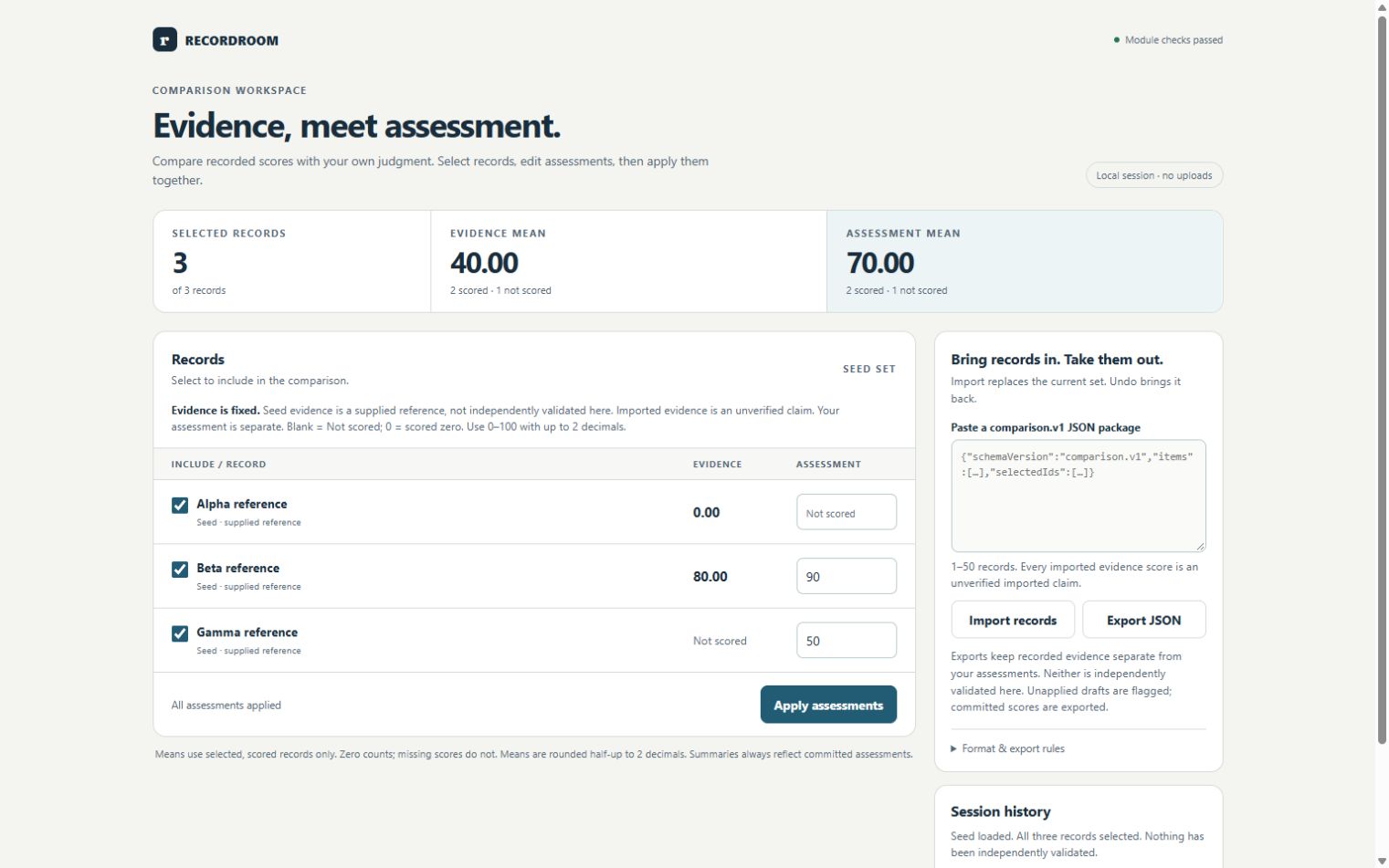Click the Selected records count 3
The width and height of the screenshot is (1389, 868).
pos(180,263)
